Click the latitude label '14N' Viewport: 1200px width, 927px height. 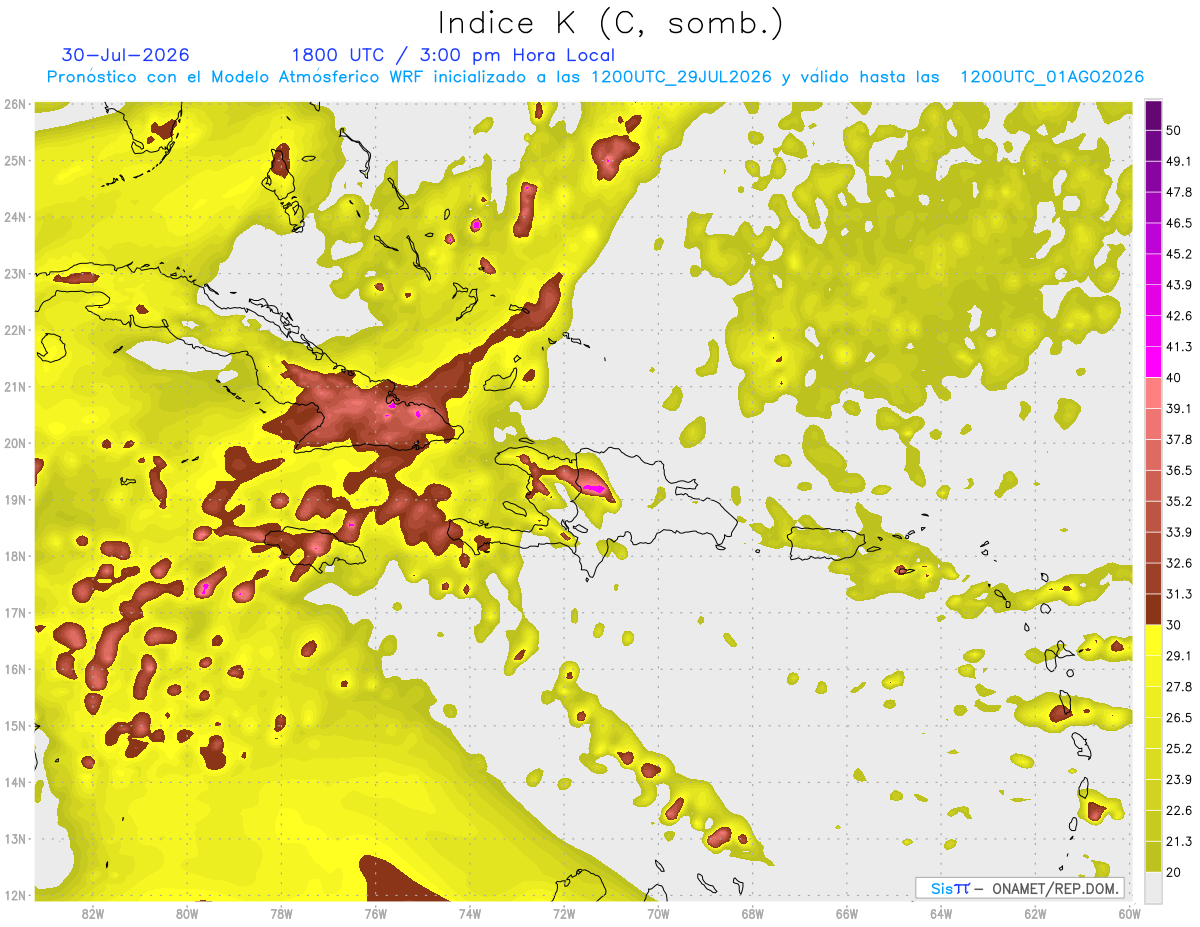pyautogui.click(x=14, y=782)
